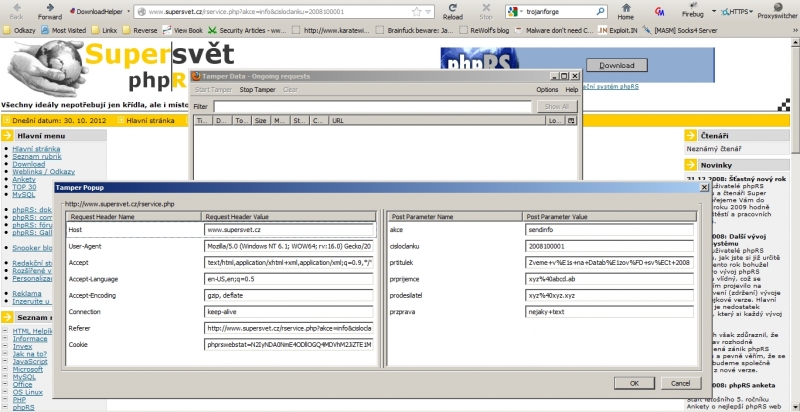This screenshot has height=412, width=800.
Task: Click the HTTPS toolbar button
Action: click(x=735, y=11)
